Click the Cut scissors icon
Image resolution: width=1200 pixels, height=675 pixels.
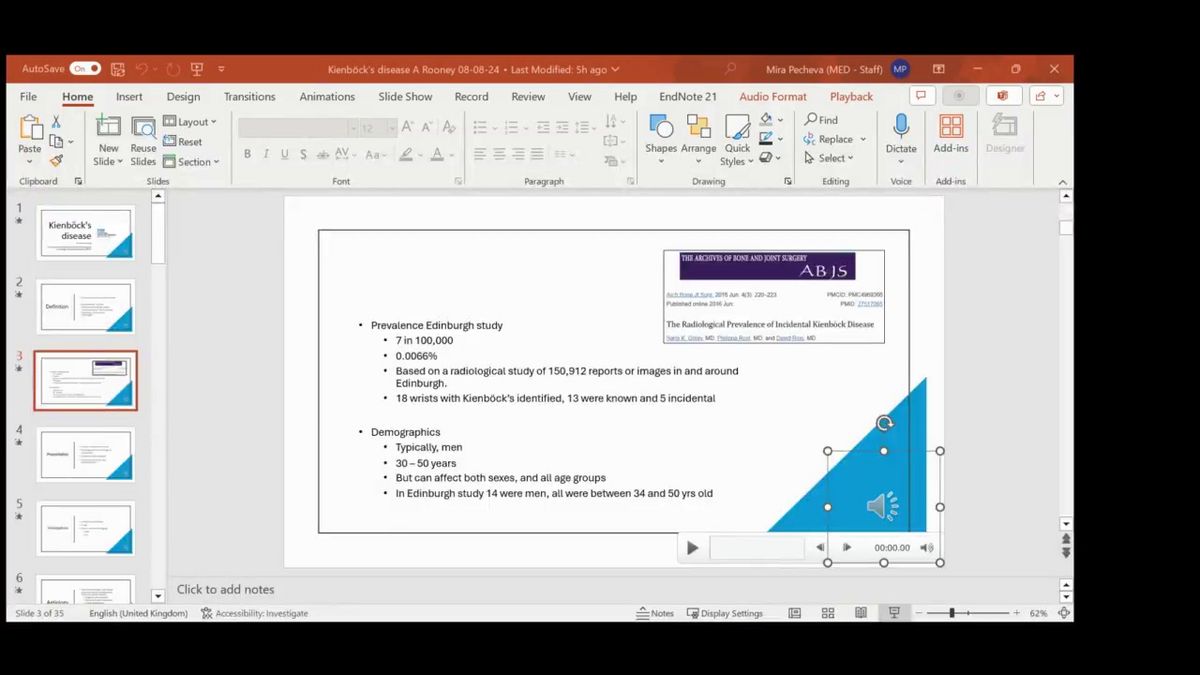(x=56, y=121)
